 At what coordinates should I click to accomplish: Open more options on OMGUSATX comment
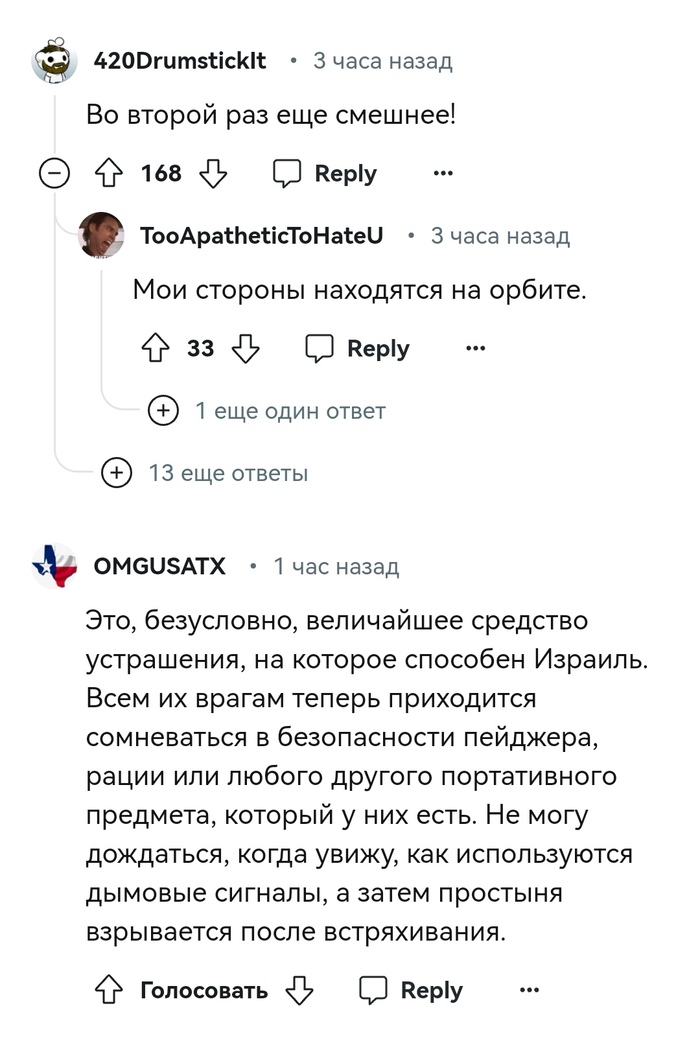529,991
